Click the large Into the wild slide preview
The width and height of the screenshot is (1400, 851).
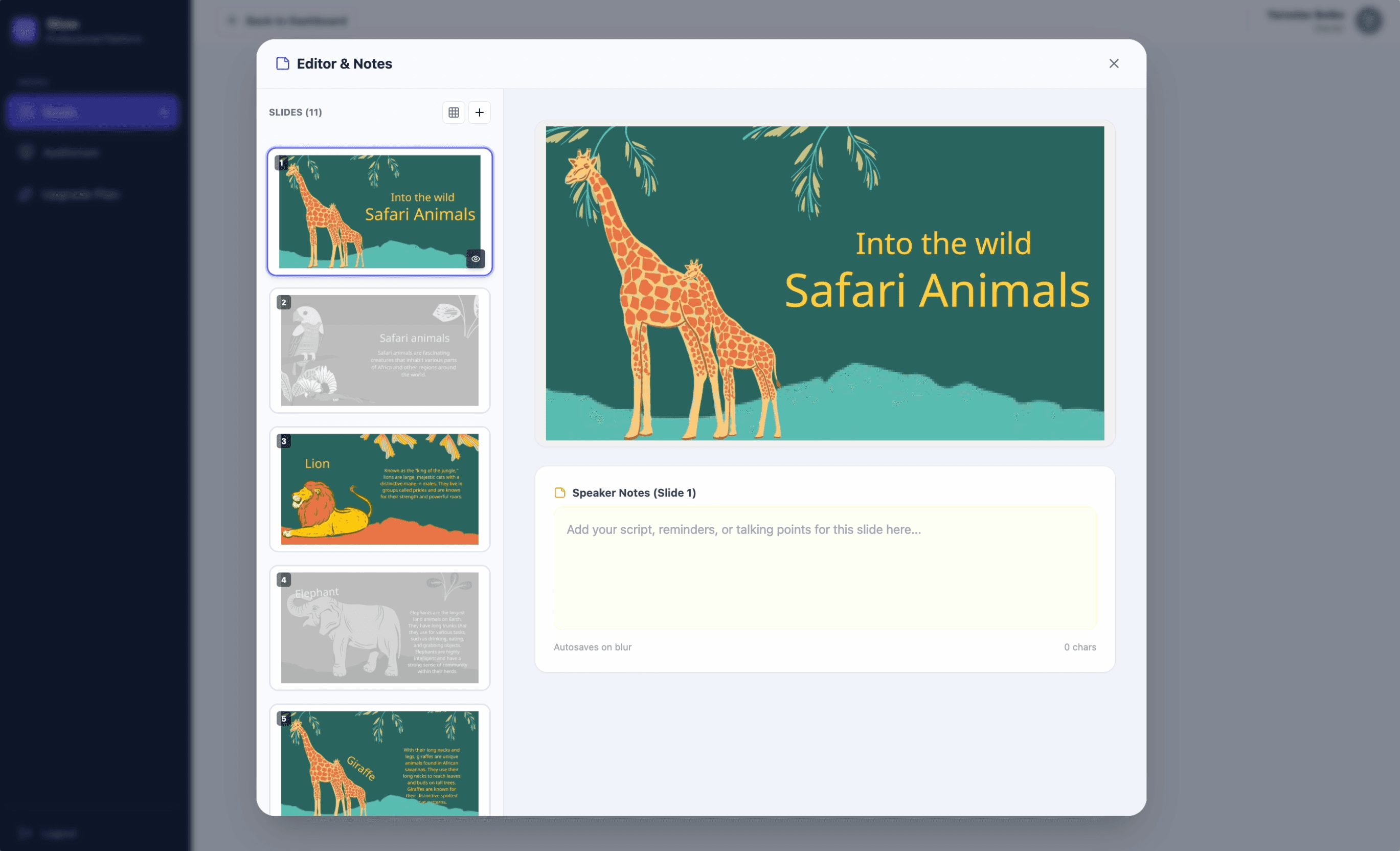click(824, 284)
